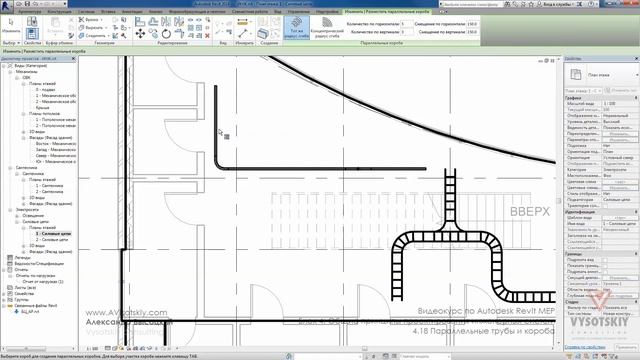Open the Properties help link
640x360 pixels.
[x=584, y=347]
